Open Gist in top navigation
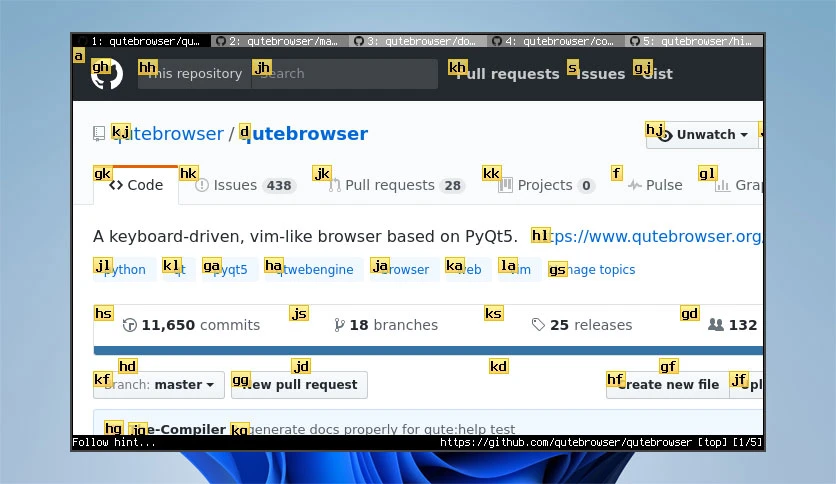Image resolution: width=836 pixels, height=484 pixels. (x=657, y=74)
